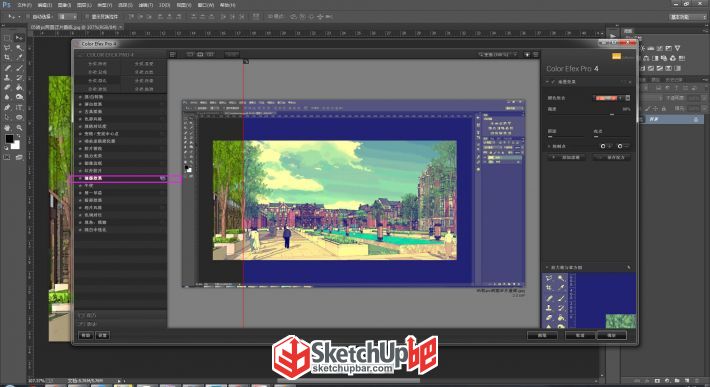Image resolution: width=710 pixels, height=387 pixels.
Task: Pick the Rectangular Marquee tool
Action: pos(7,38)
